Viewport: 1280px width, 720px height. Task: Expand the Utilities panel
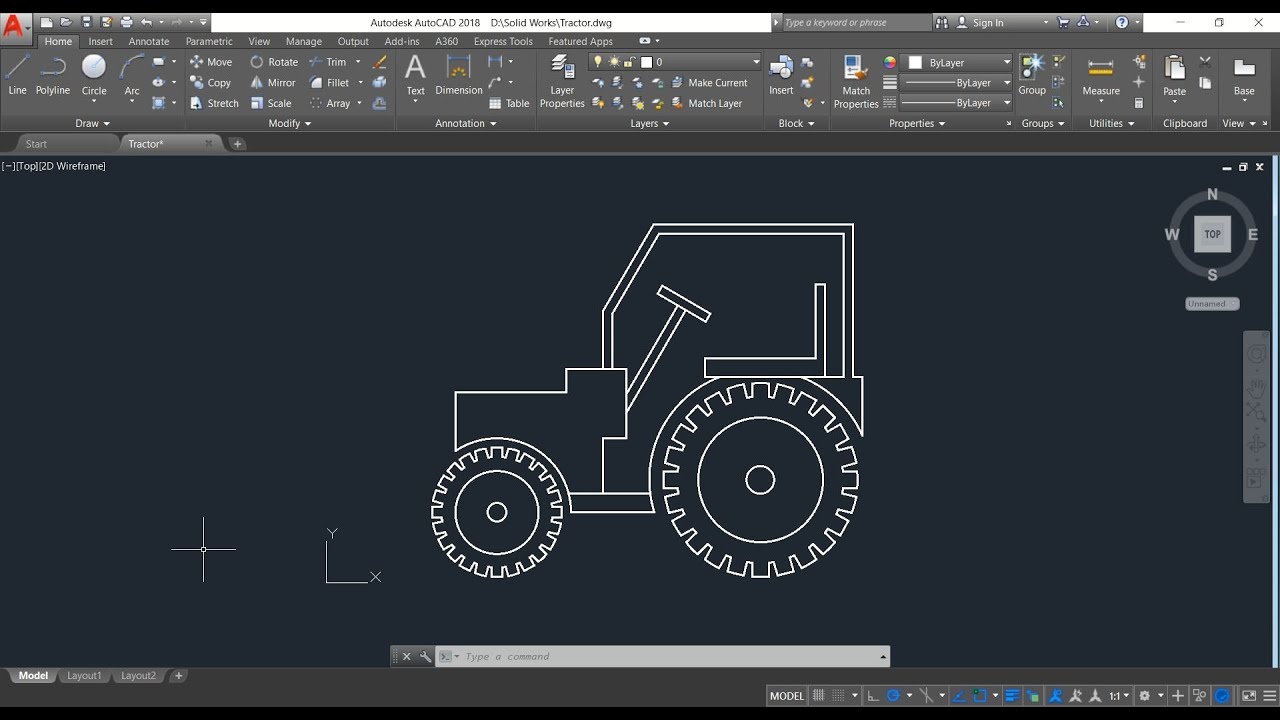tap(1112, 124)
